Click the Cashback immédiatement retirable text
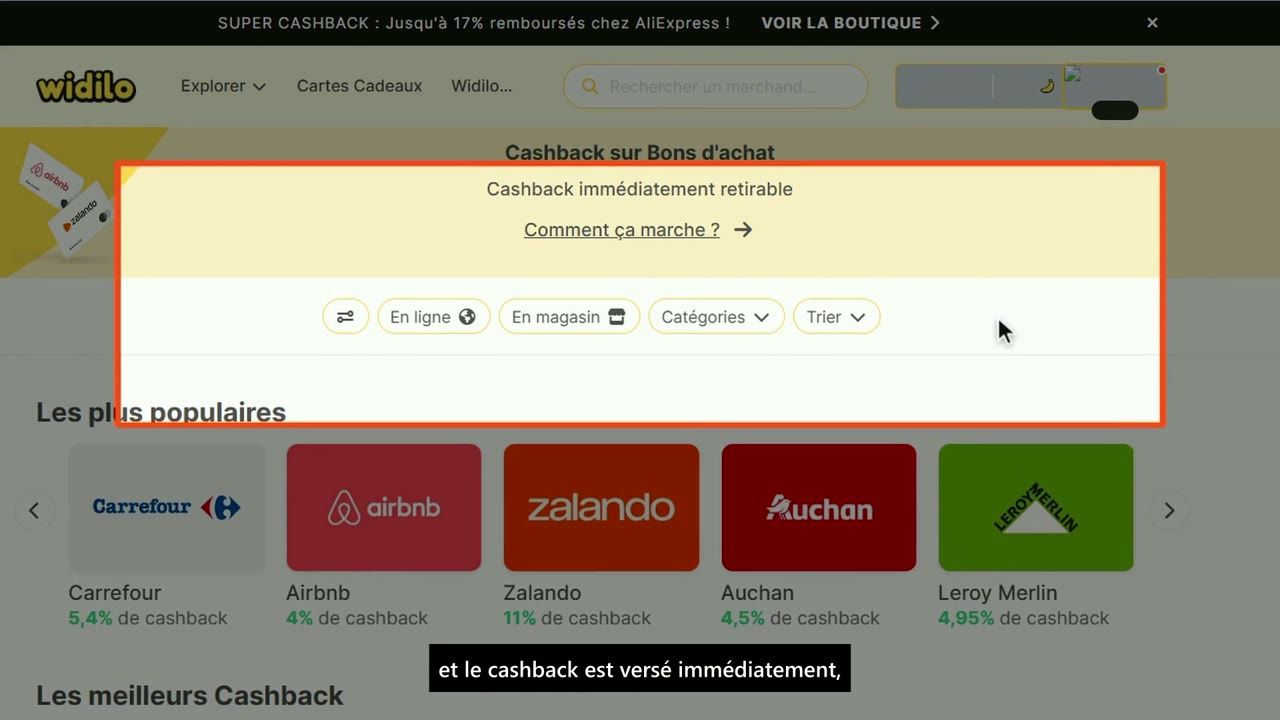The width and height of the screenshot is (1280, 720). pos(640,189)
